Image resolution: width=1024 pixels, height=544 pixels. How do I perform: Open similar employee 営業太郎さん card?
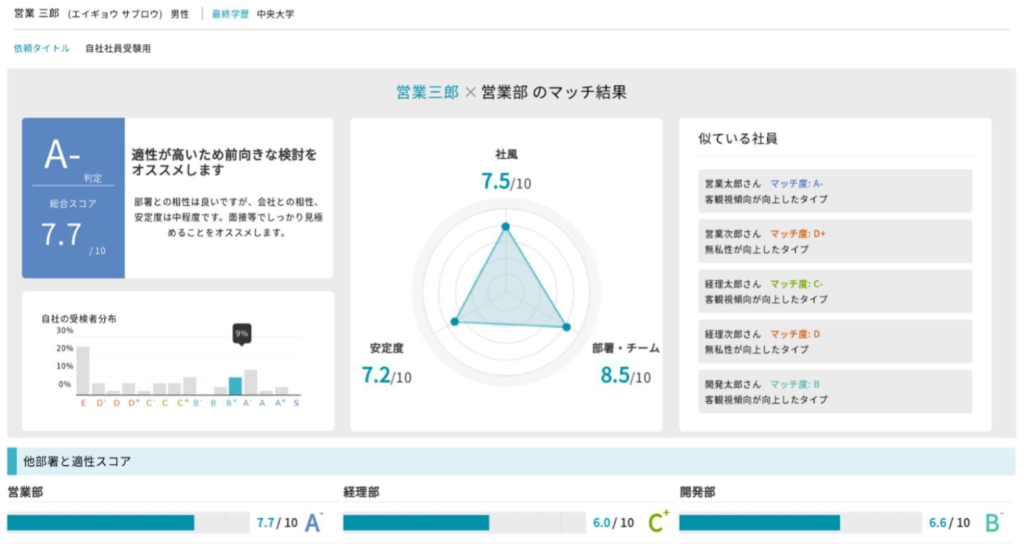(835, 191)
